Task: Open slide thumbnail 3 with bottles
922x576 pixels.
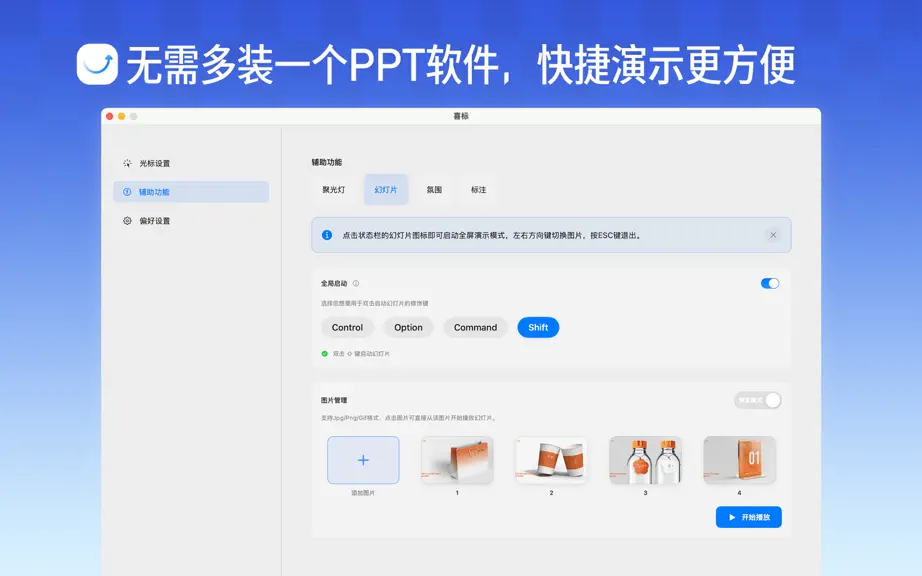Action: [646, 460]
